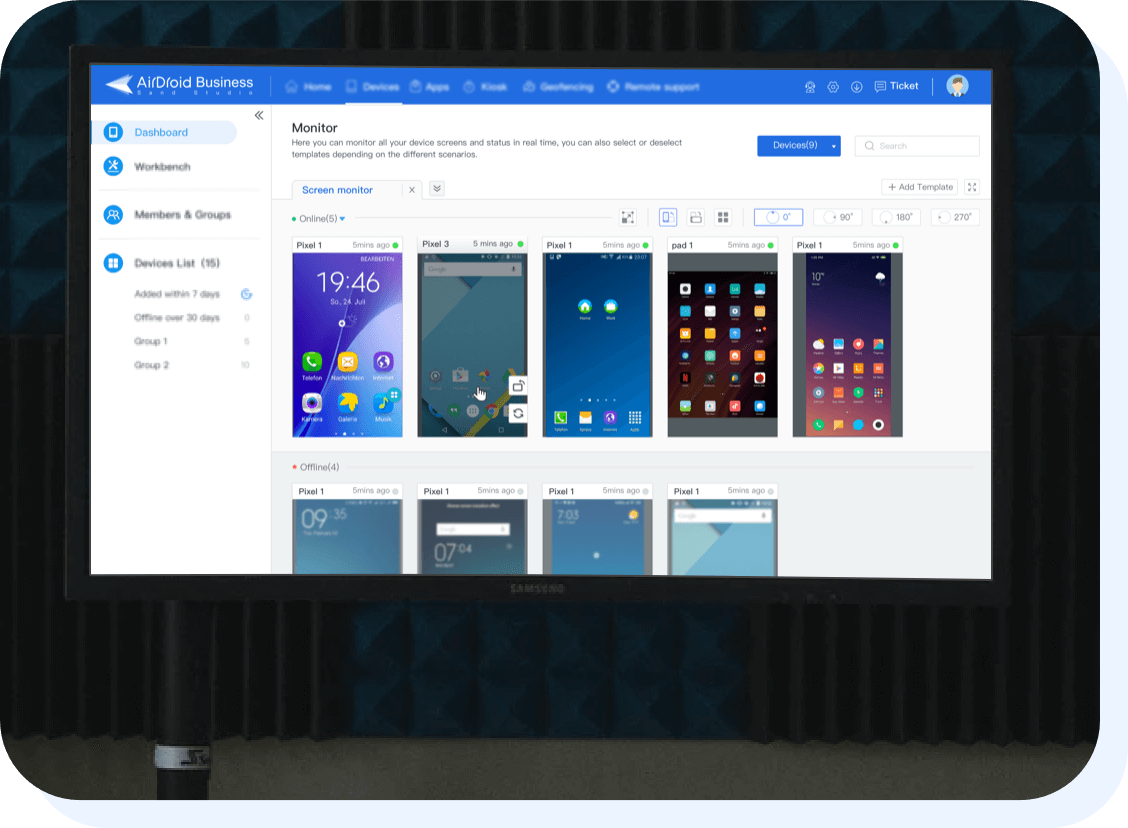Image resolution: width=1128 pixels, height=828 pixels.
Task: Open the online Pixel 1 screen showing 19:46
Action: 347,345
